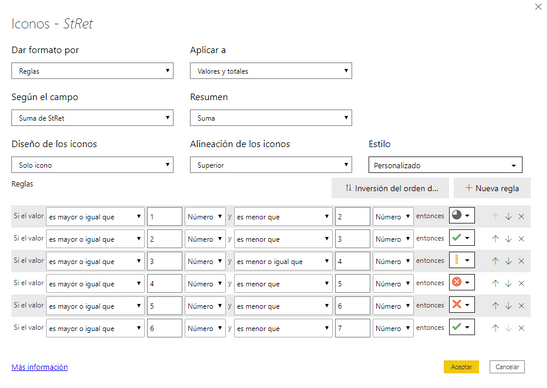This screenshot has height=388, width=547.
Task: Click the Cancelar button
Action: pyautogui.click(x=507, y=367)
